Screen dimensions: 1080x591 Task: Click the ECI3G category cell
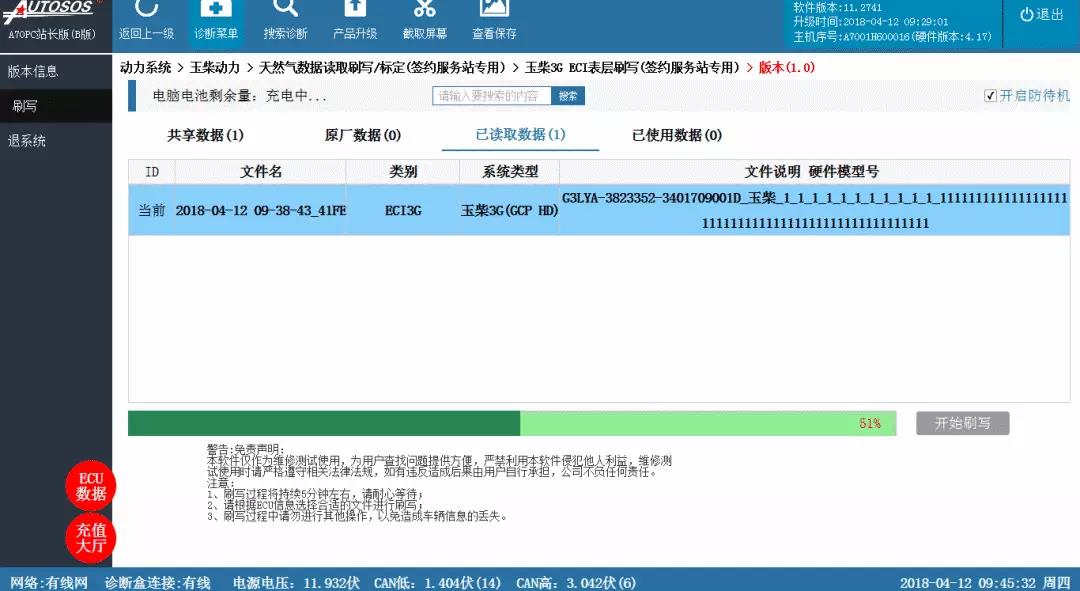point(403,211)
